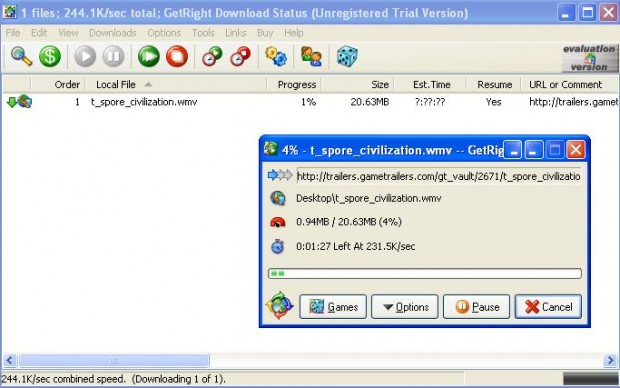
Task: Open the View menu
Action: pyautogui.click(x=68, y=33)
